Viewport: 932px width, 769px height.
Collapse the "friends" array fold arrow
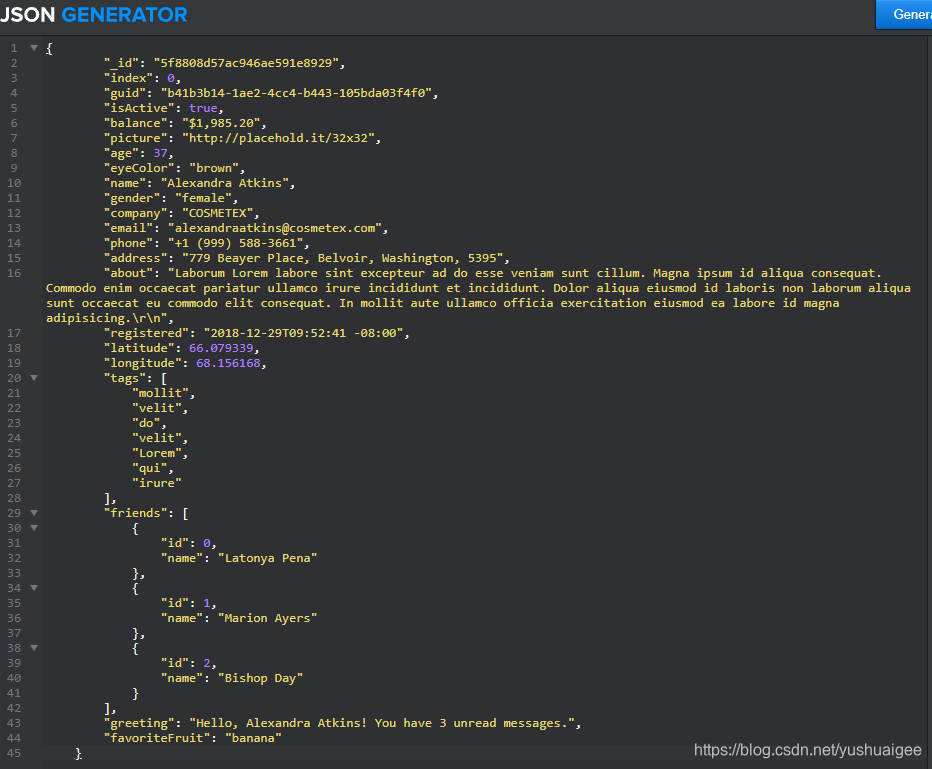pyautogui.click(x=34, y=513)
